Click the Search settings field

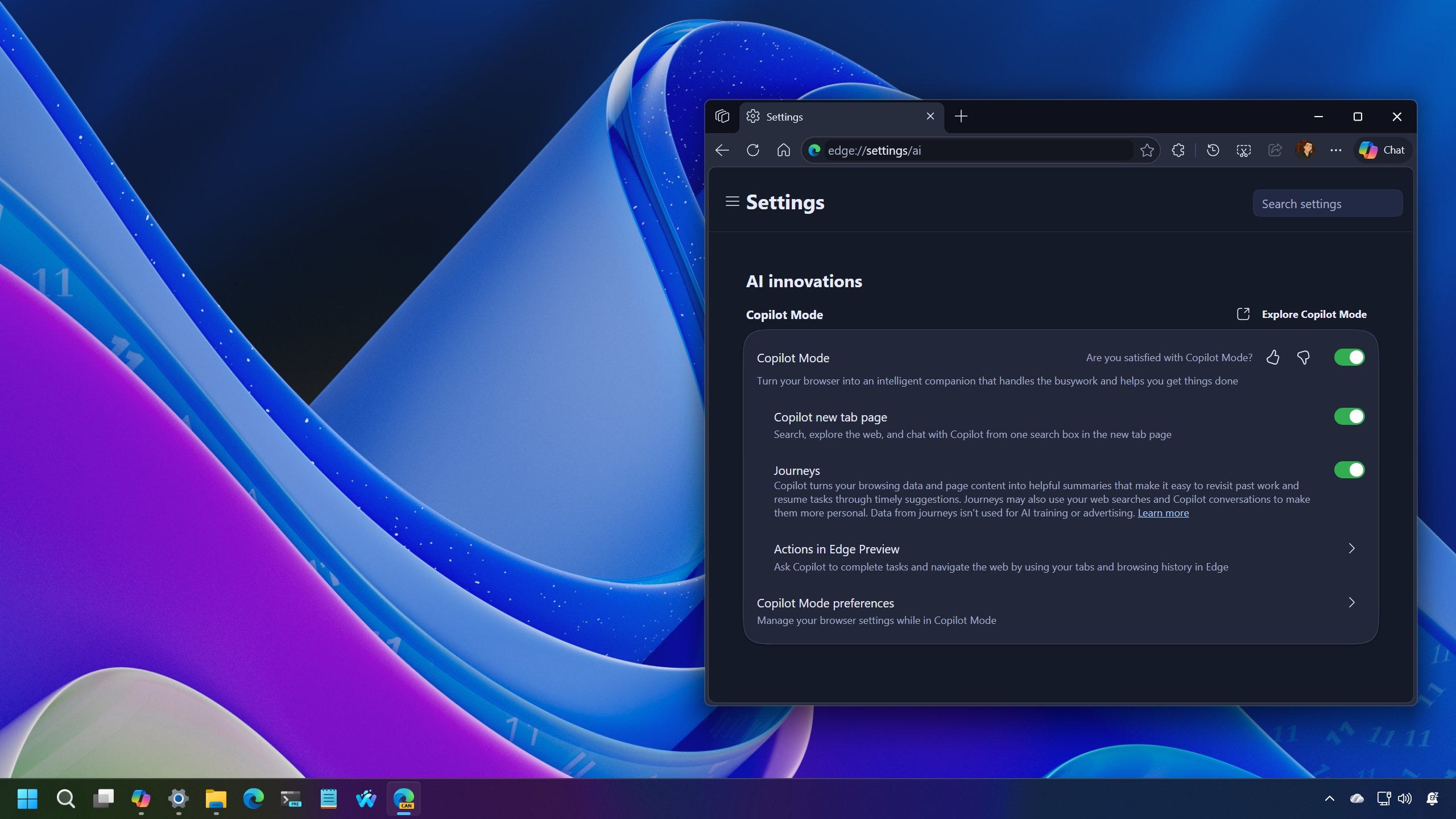point(1327,204)
